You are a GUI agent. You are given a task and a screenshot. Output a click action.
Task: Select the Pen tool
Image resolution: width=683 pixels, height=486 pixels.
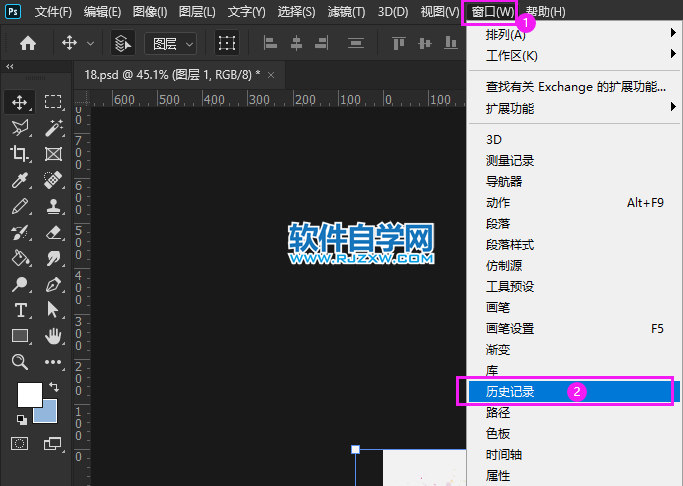pyautogui.click(x=53, y=284)
